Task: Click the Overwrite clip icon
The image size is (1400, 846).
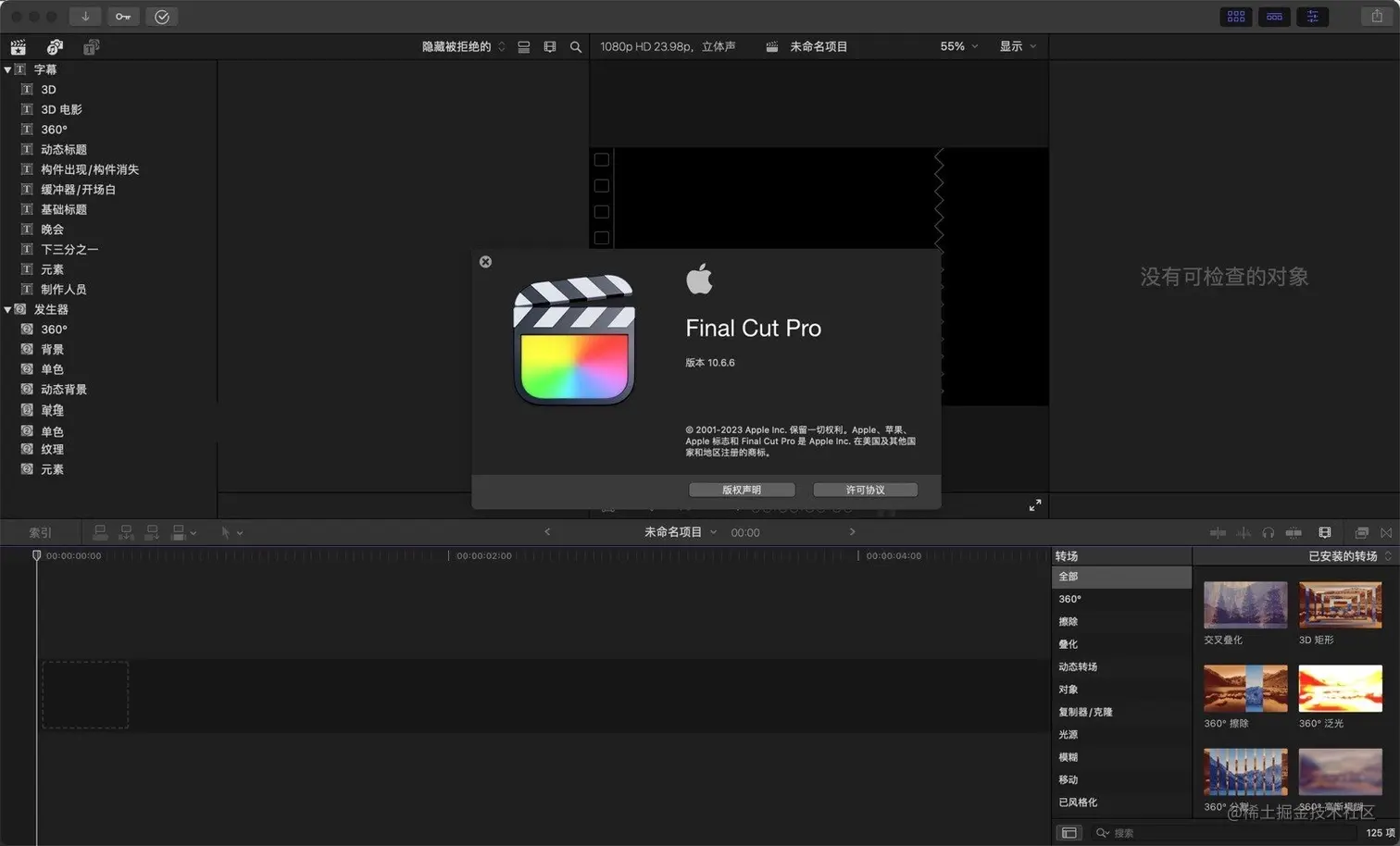Action: (x=179, y=532)
